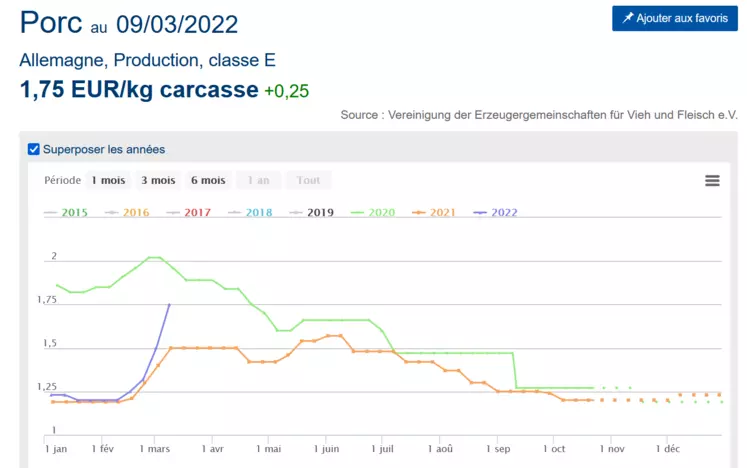Hide the 2020 green series

373,213
